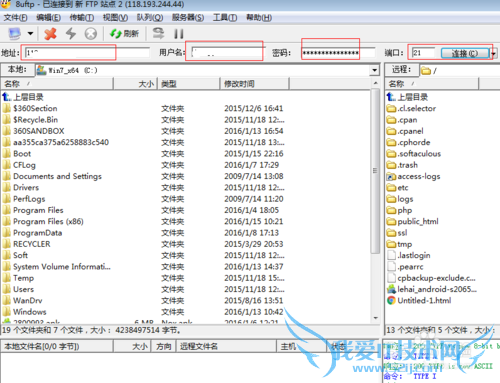Select remote .cl.selector folder icon
The width and height of the screenshot is (500, 383).
coord(391,108)
